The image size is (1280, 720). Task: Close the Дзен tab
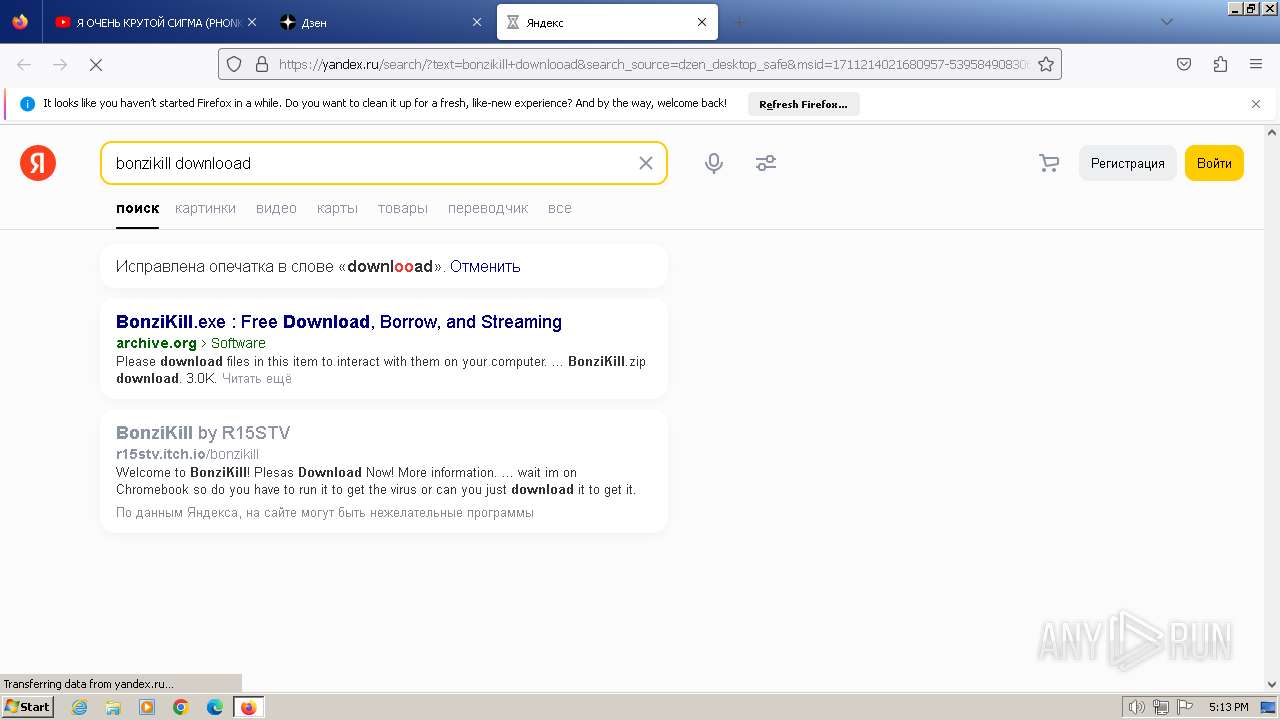pos(477,22)
